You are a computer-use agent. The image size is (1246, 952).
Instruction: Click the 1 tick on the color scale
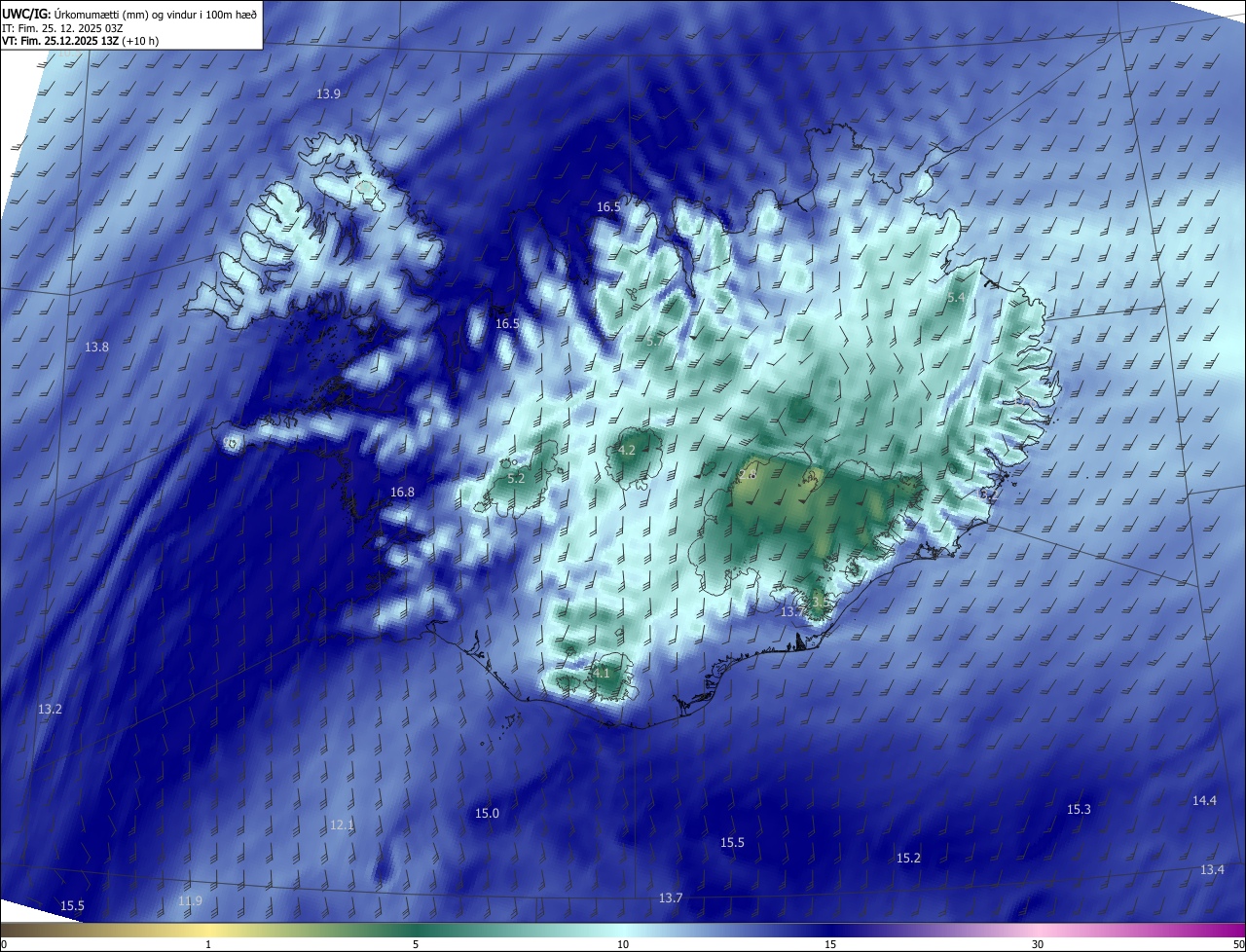(x=208, y=944)
